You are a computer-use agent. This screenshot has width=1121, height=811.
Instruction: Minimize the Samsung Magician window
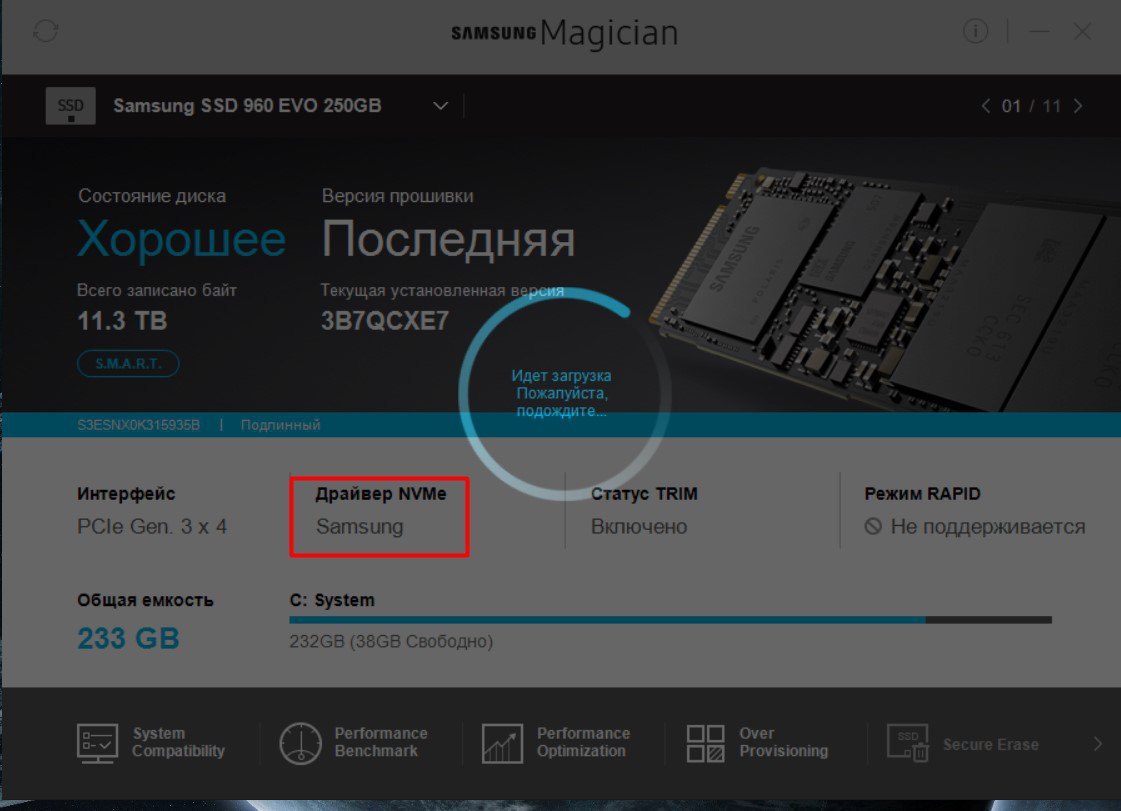pos(1039,31)
